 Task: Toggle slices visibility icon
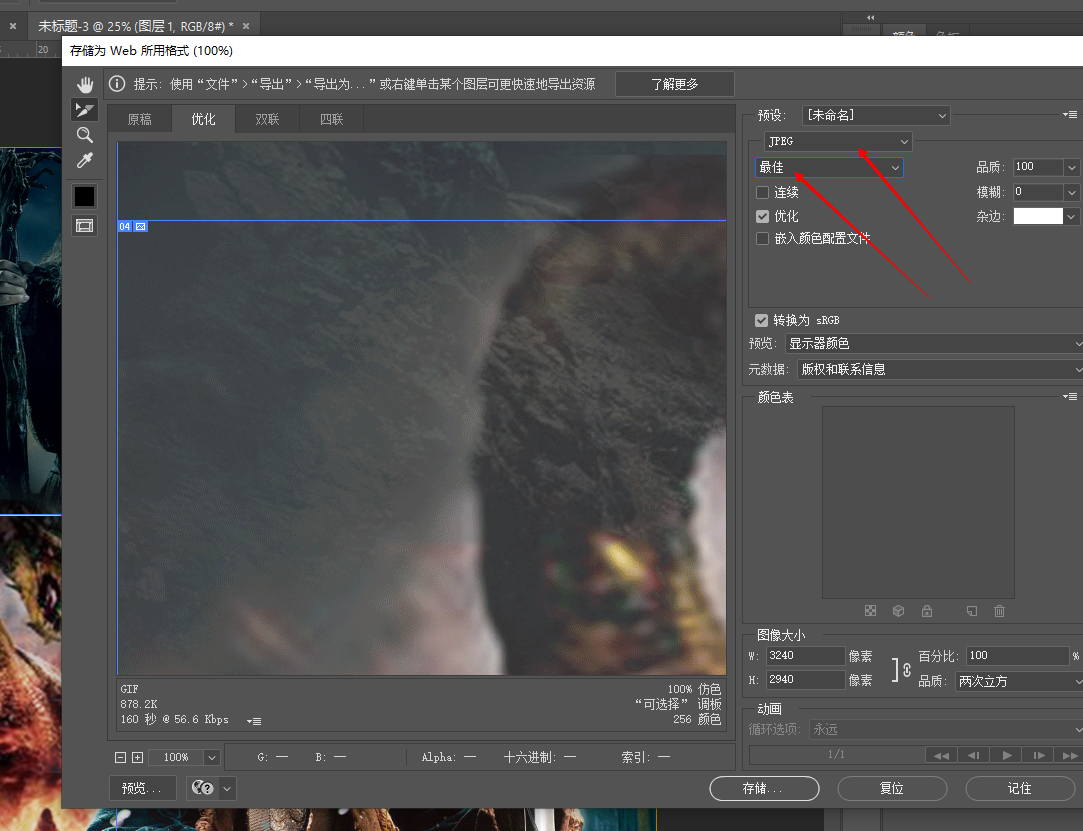click(85, 226)
